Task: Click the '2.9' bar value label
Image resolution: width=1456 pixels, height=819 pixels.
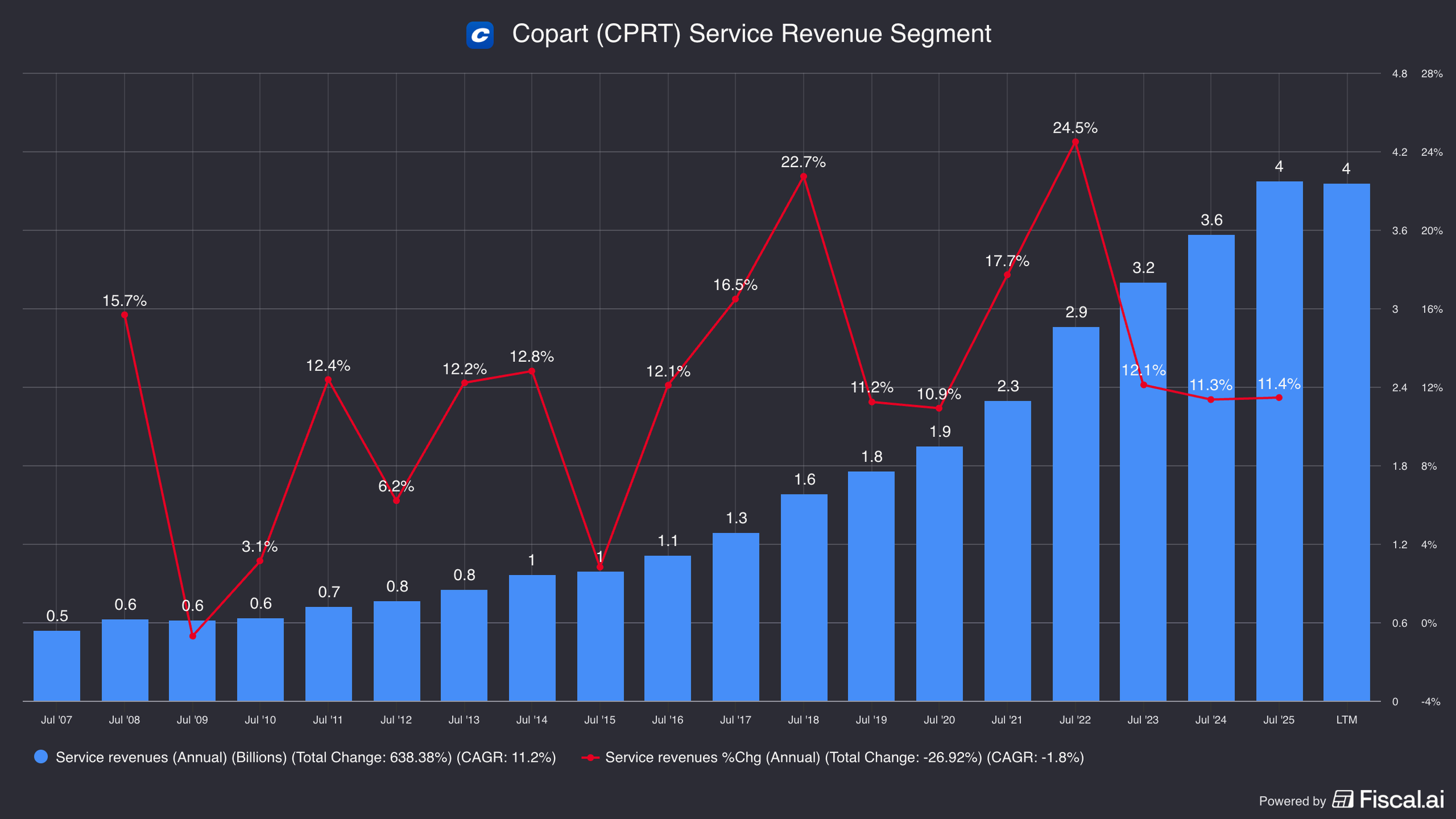Action: point(1076,312)
